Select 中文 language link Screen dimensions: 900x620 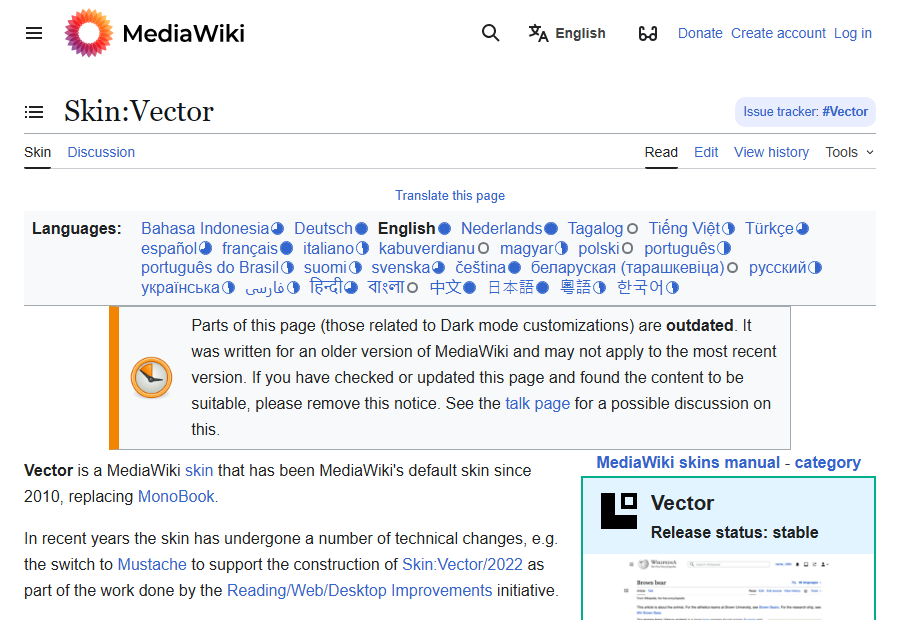[445, 287]
